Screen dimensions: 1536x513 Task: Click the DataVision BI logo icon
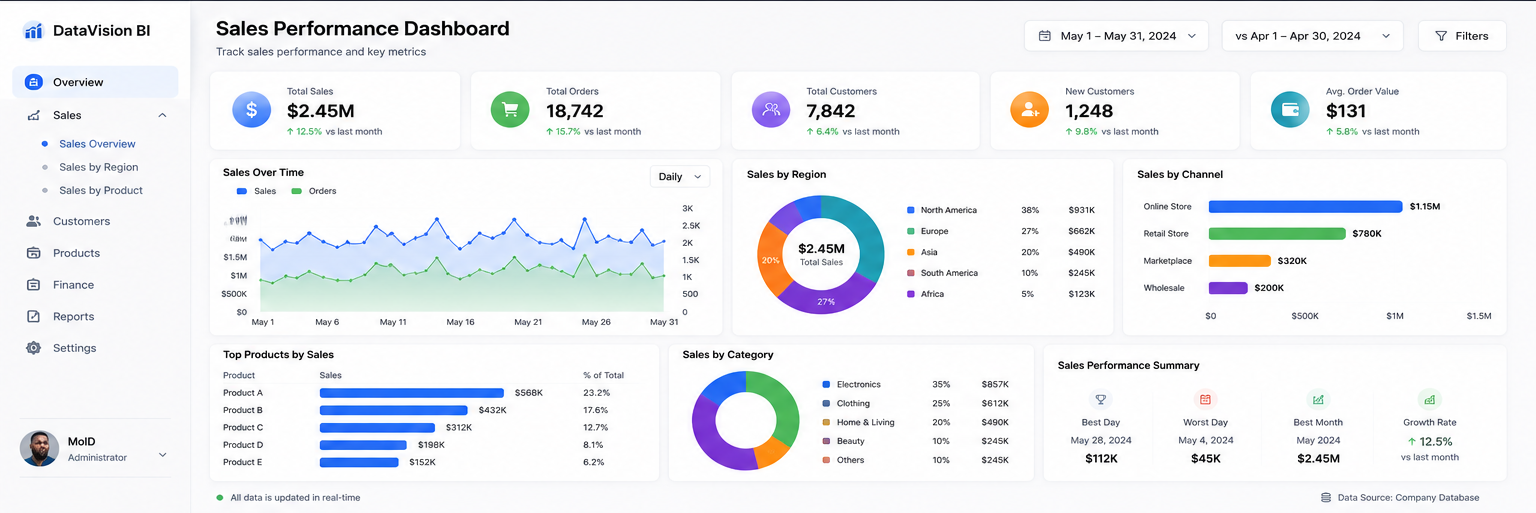33,31
